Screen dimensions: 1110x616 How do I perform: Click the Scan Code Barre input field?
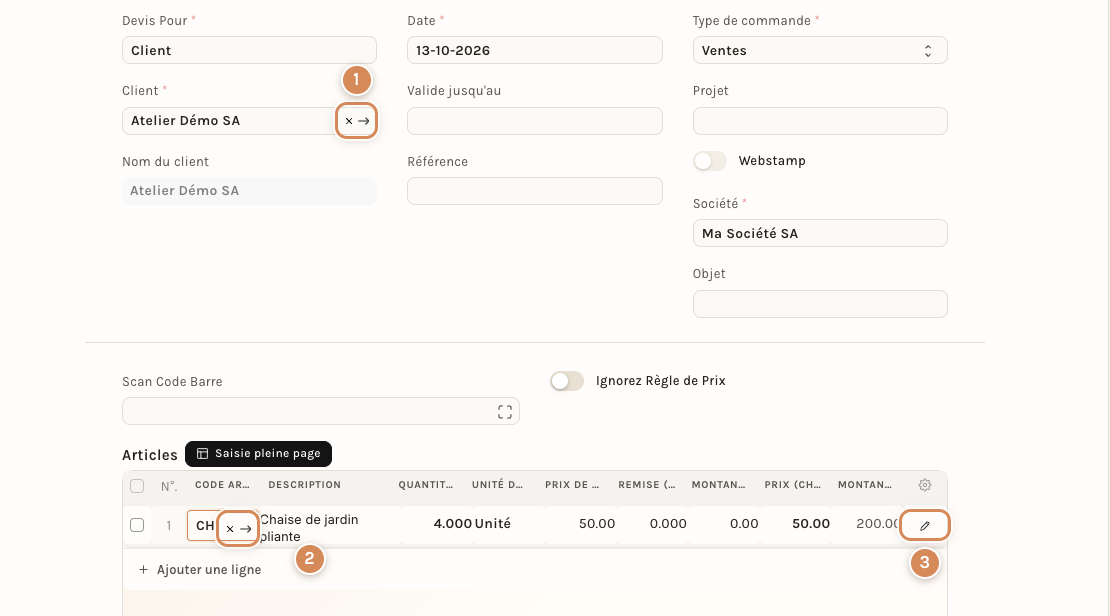(x=321, y=411)
